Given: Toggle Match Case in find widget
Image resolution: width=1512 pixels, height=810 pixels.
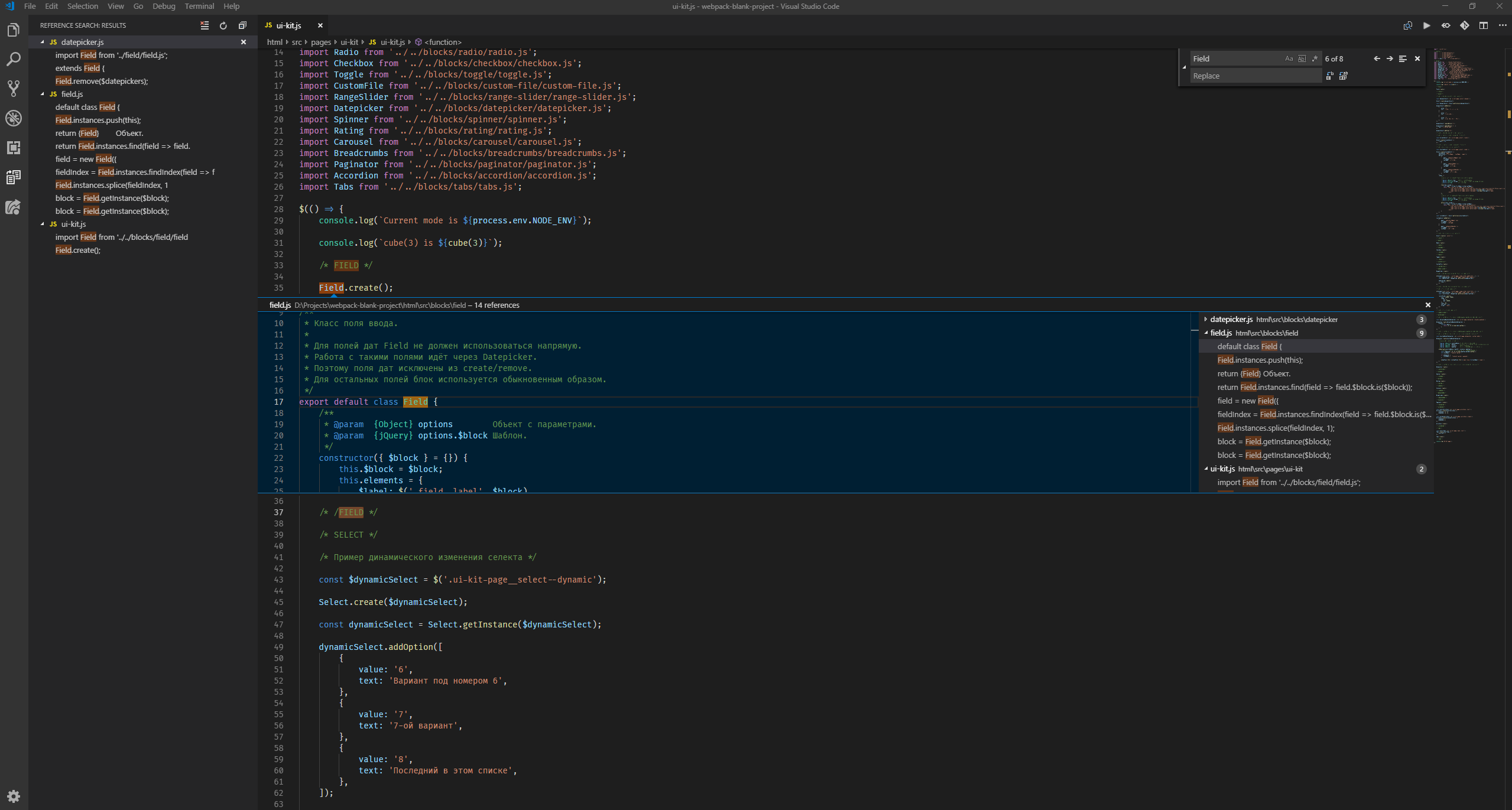Looking at the screenshot, I should (1289, 58).
